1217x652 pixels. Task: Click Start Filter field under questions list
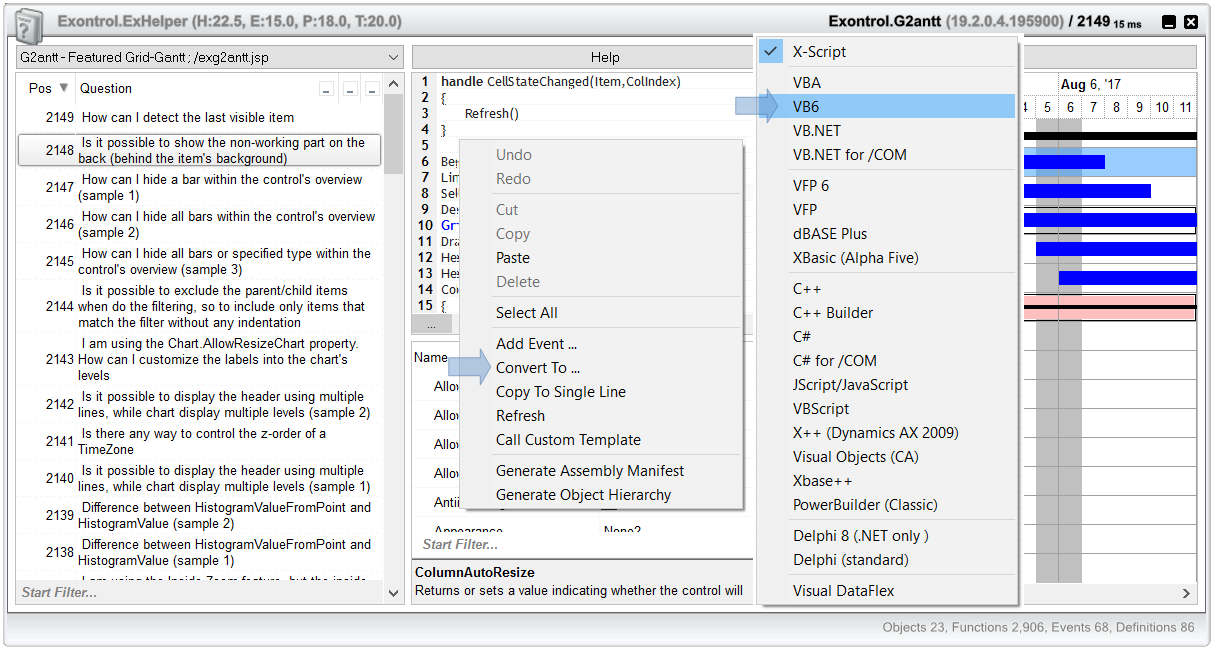[x=200, y=593]
